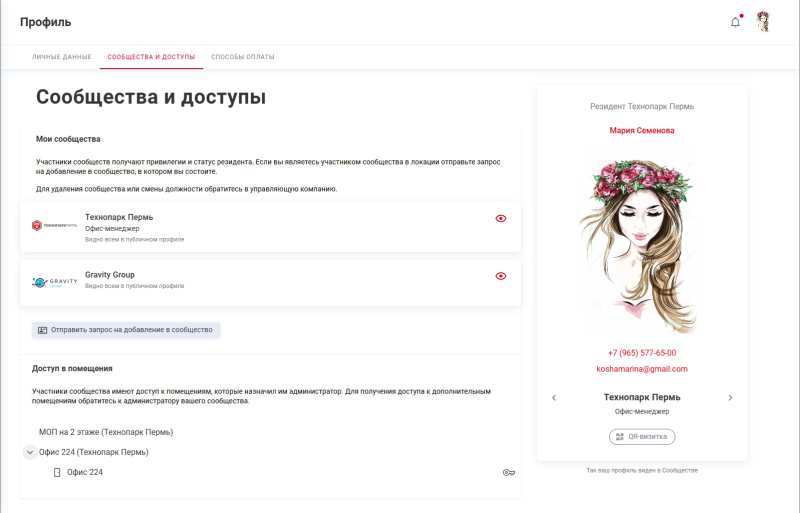Show previous community on profile card
The height and width of the screenshot is (513, 800).
point(554,398)
